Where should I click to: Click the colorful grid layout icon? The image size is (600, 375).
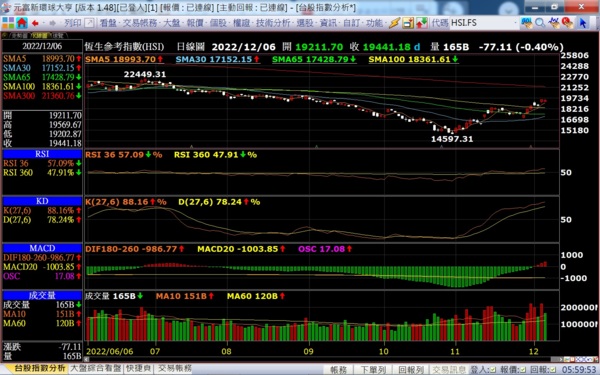coord(8,23)
